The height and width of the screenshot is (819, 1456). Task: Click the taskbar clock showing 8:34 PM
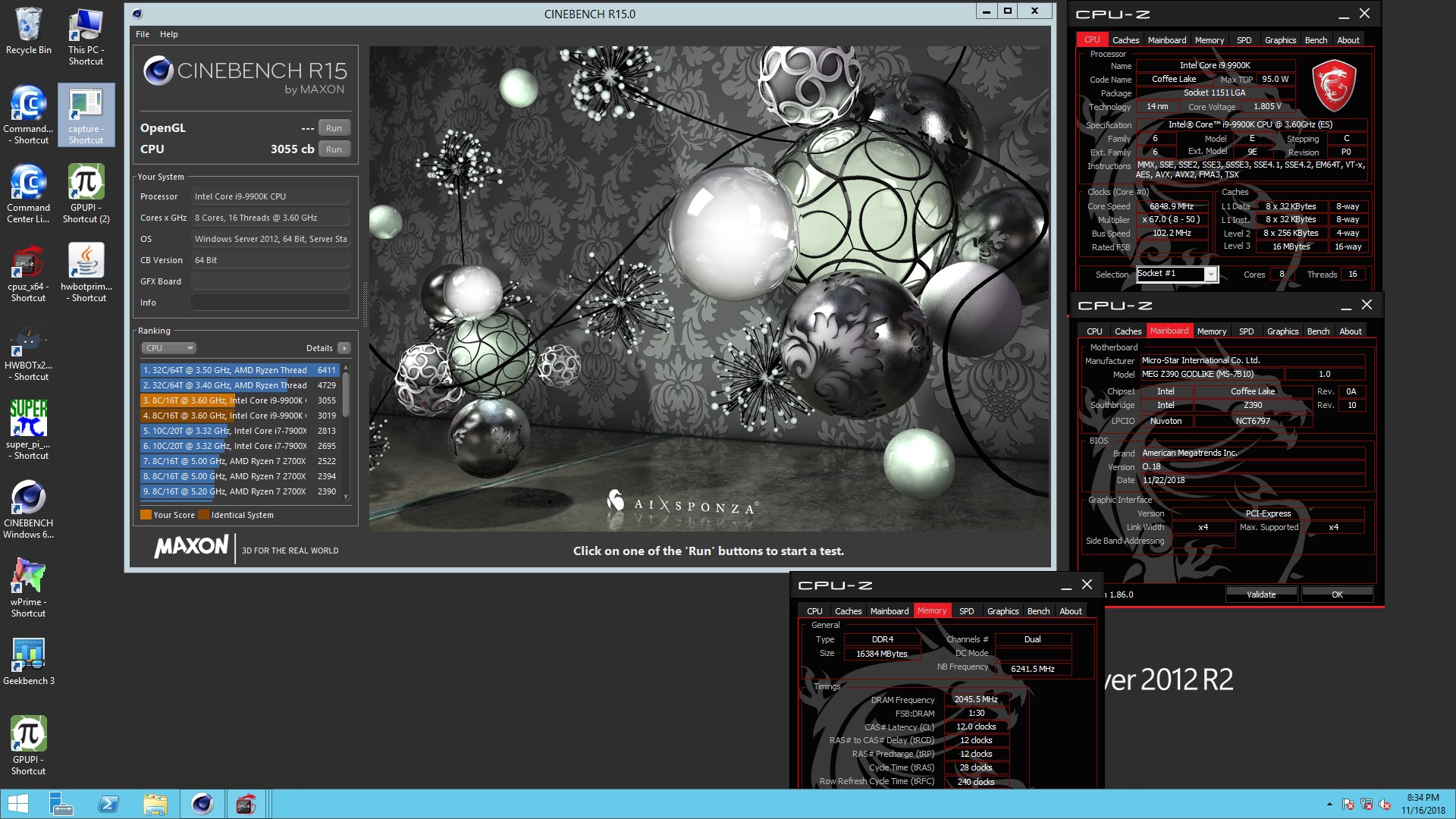click(1423, 804)
